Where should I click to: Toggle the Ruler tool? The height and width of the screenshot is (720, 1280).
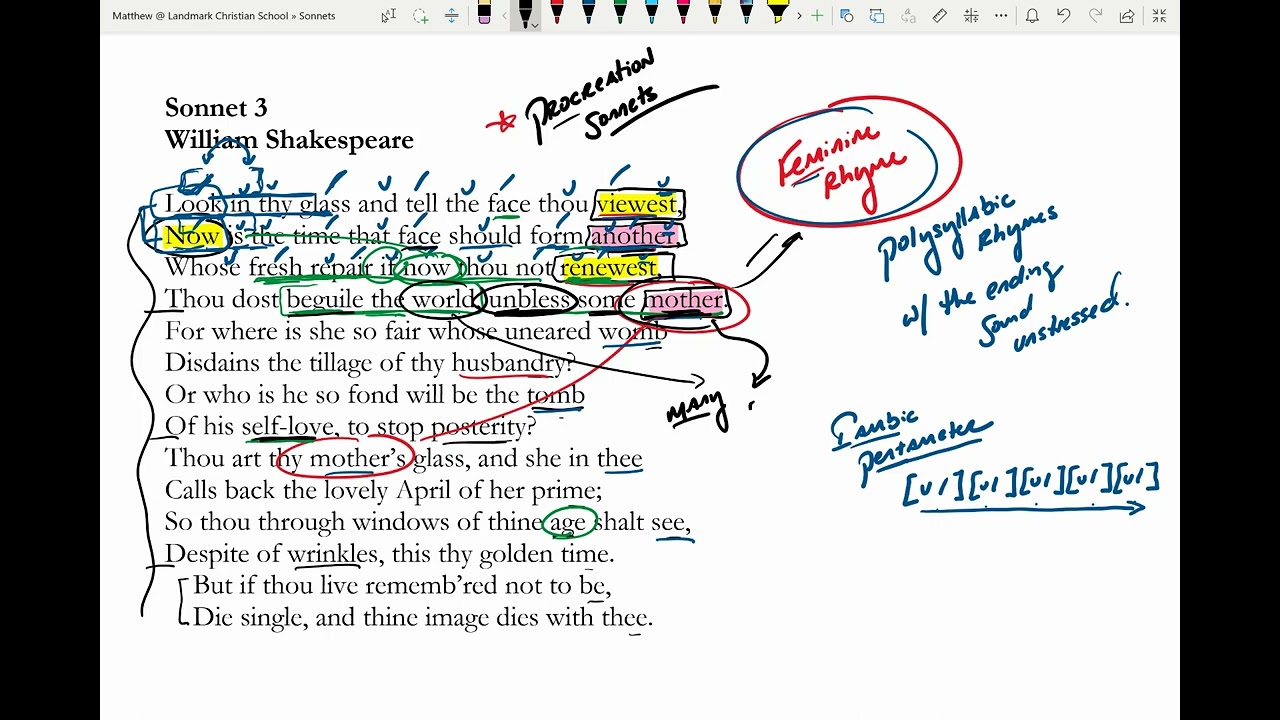pyautogui.click(x=939, y=16)
